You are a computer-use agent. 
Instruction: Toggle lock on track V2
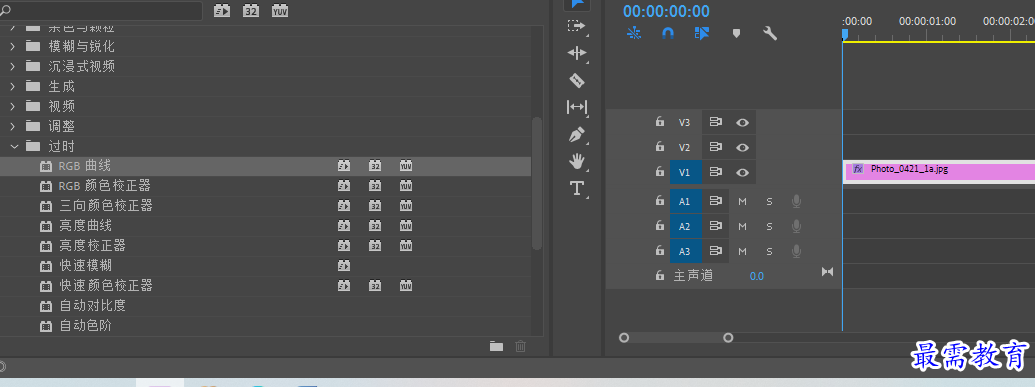[659, 147]
